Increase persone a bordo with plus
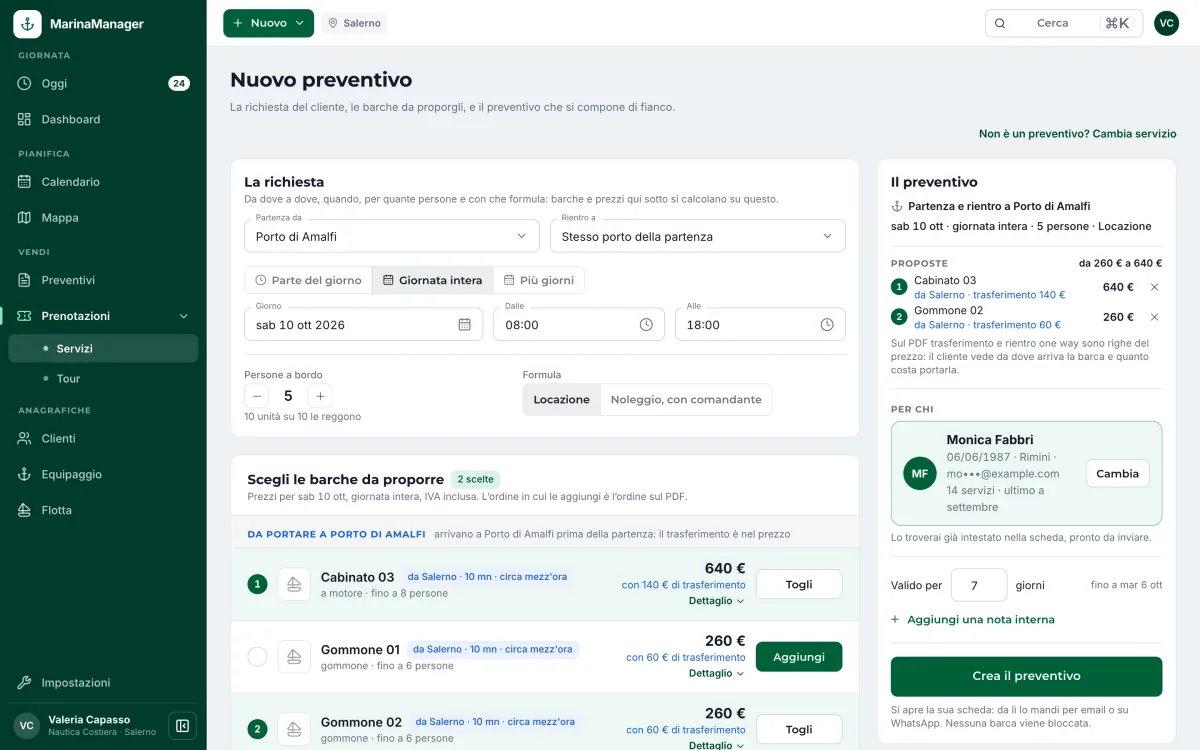The image size is (1200, 750). tap(320, 396)
